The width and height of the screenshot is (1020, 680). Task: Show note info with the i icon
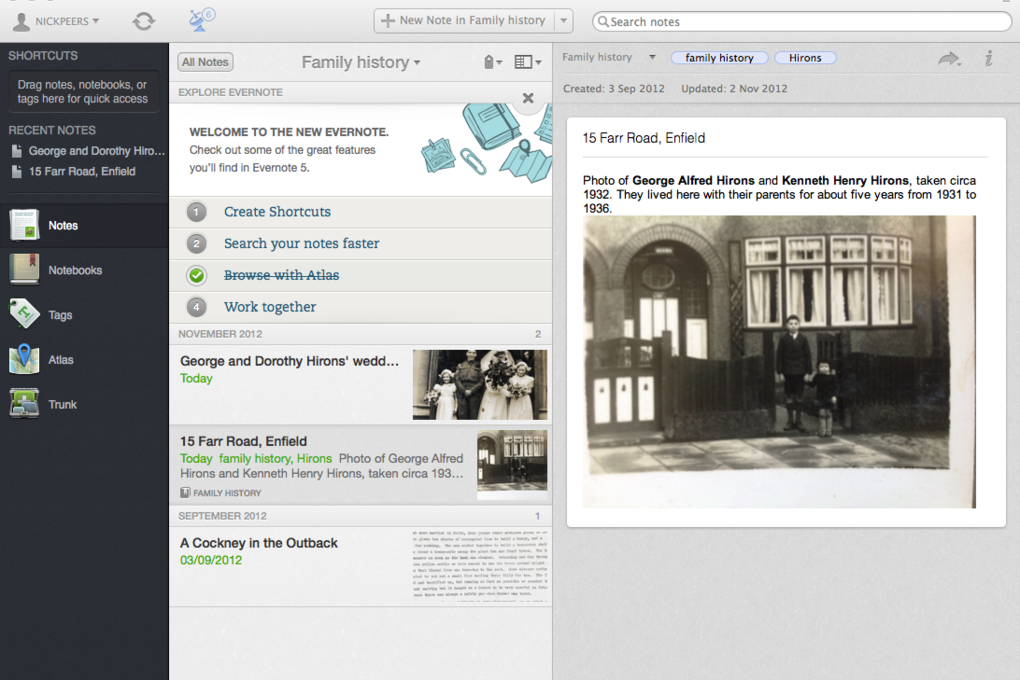tap(989, 58)
